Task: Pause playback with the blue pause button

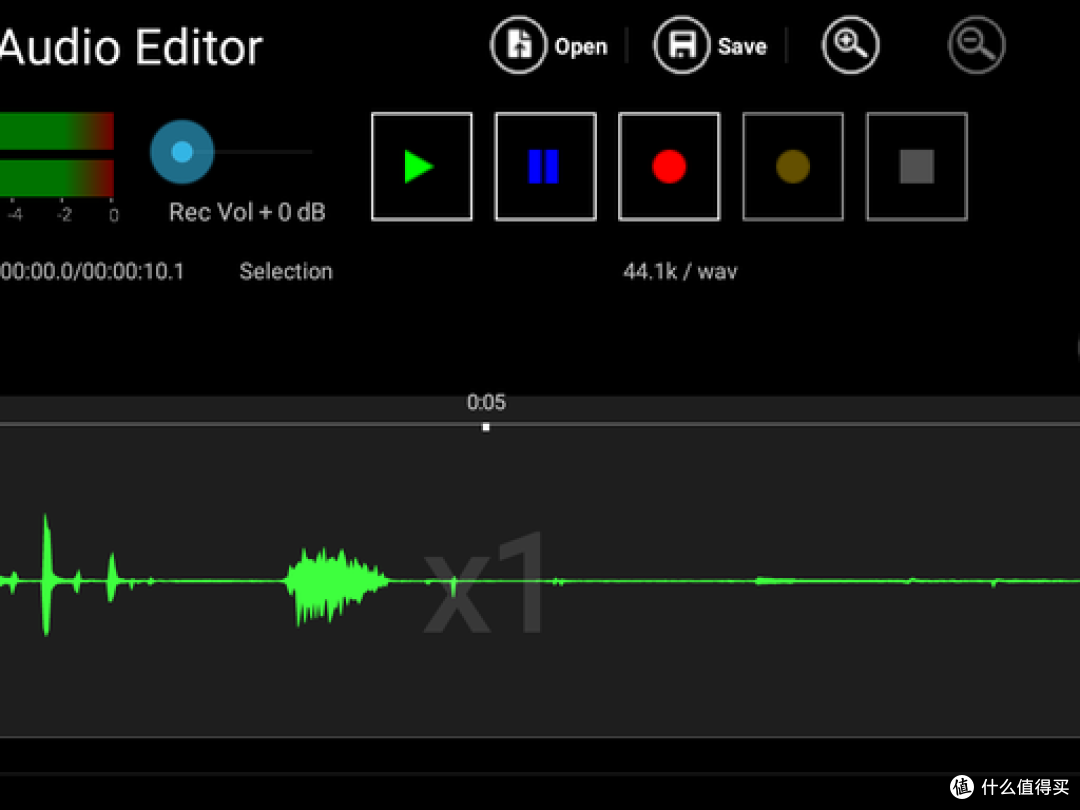Action: tap(546, 167)
